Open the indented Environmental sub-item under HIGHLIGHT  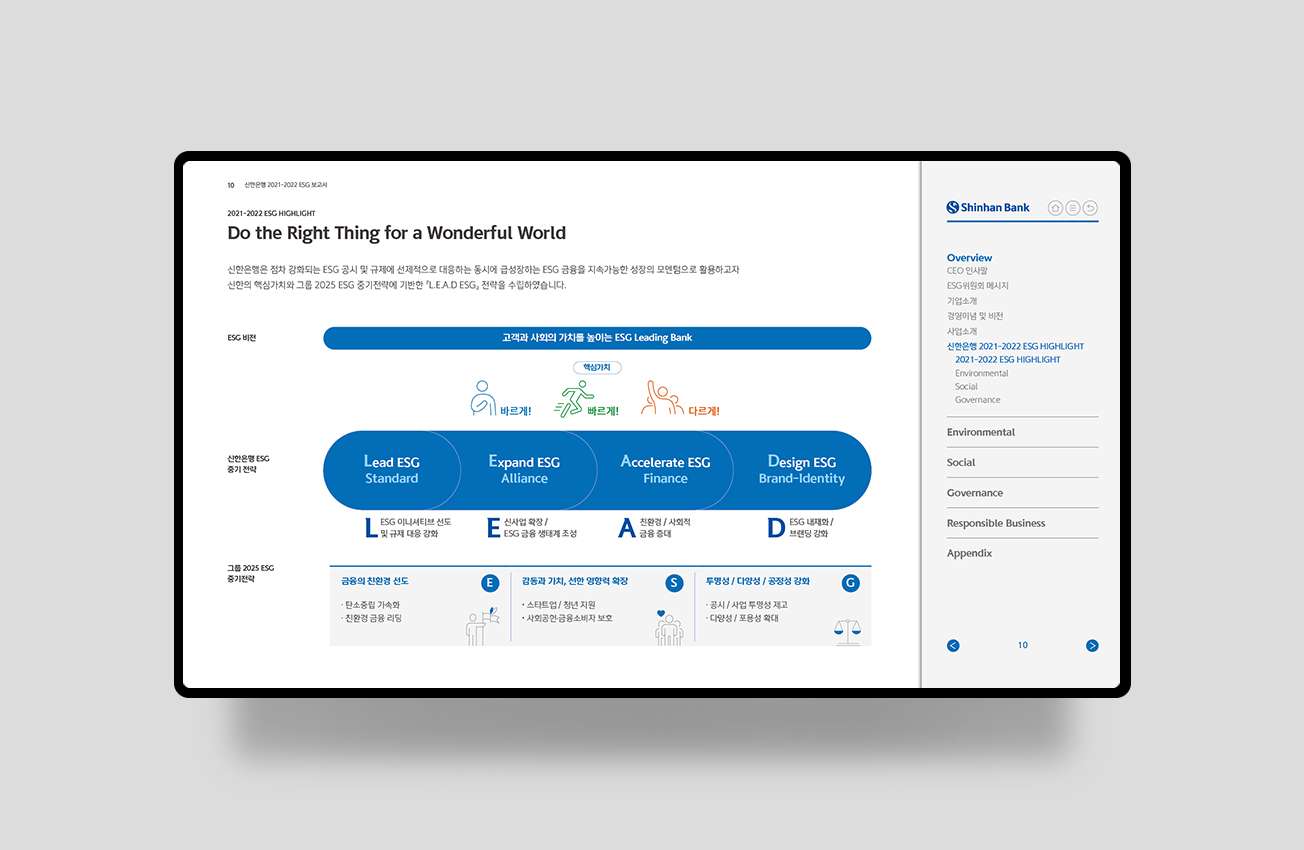(981, 373)
